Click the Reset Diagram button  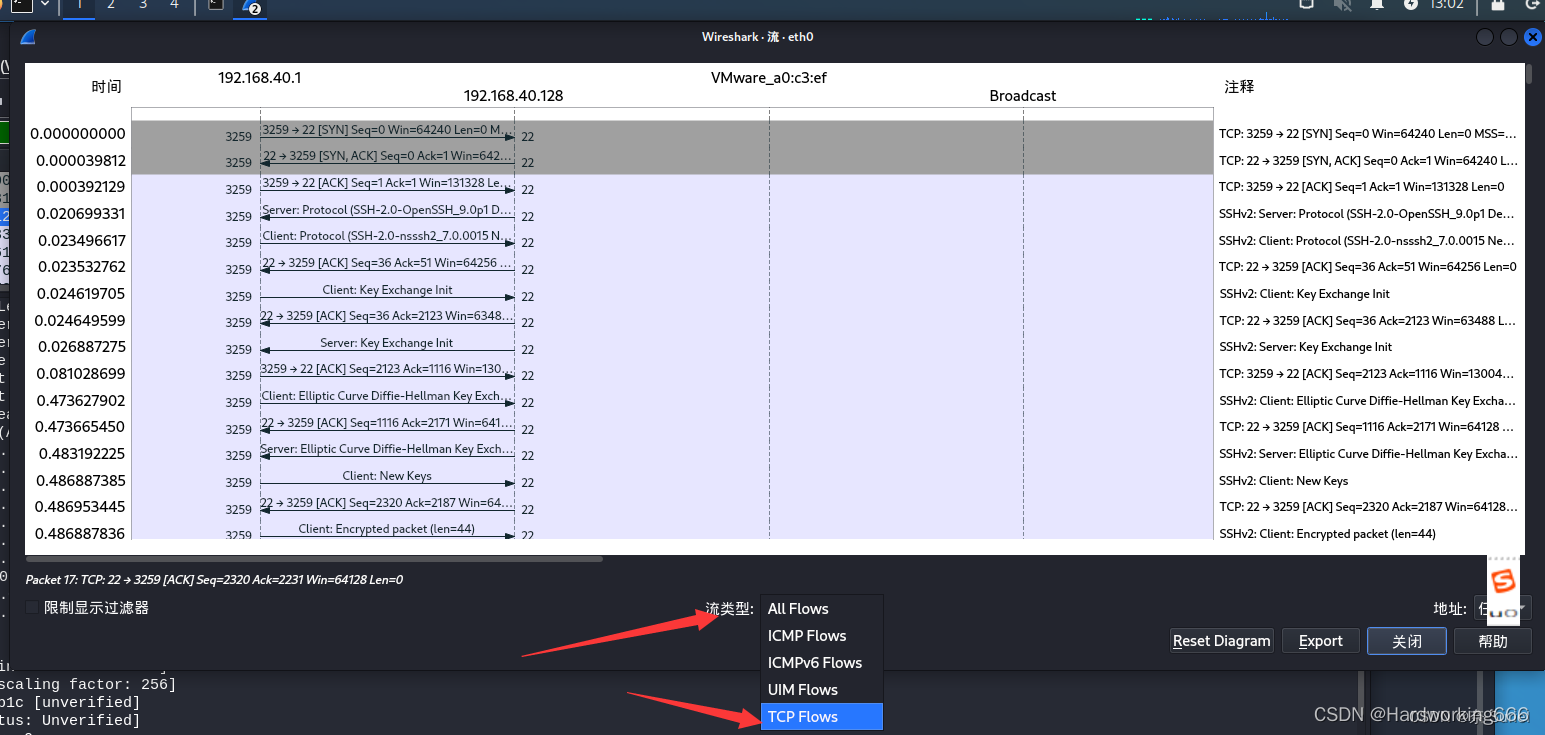click(x=1221, y=641)
